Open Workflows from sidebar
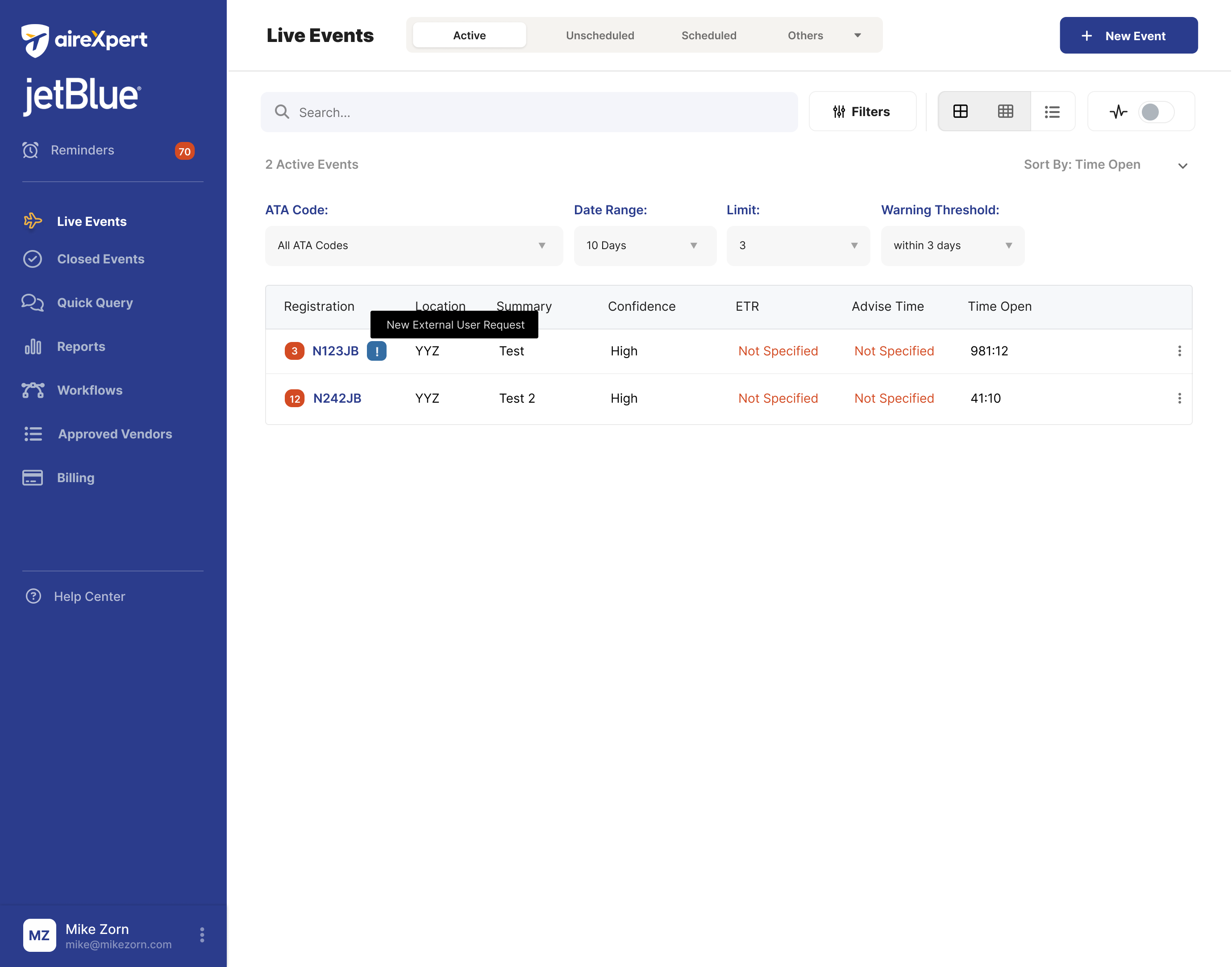Image resolution: width=1232 pixels, height=967 pixels. (89, 390)
